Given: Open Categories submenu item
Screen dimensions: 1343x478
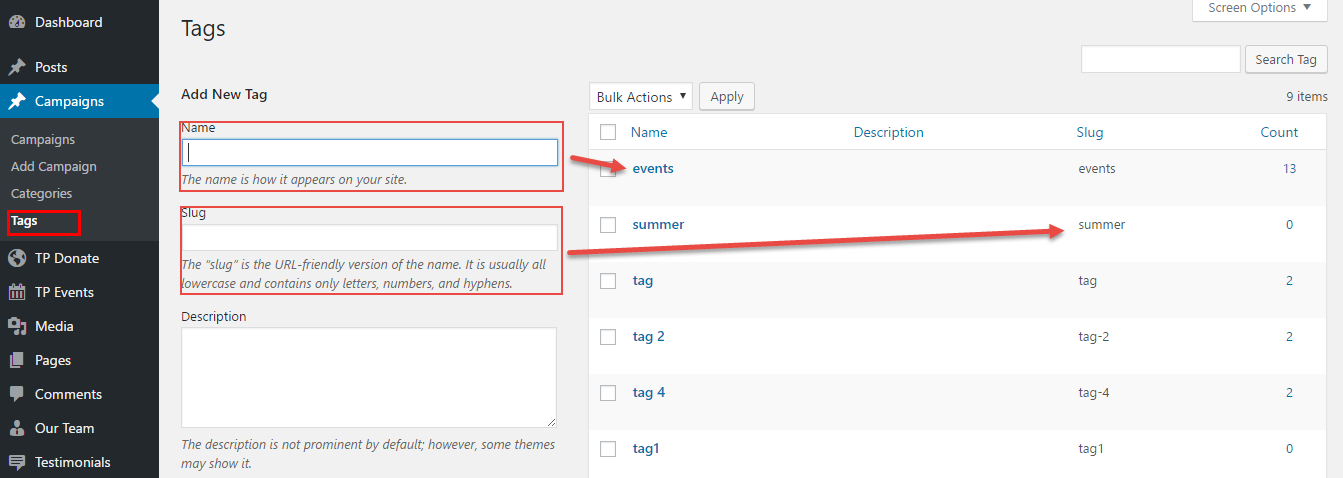Looking at the screenshot, I should [x=42, y=193].
